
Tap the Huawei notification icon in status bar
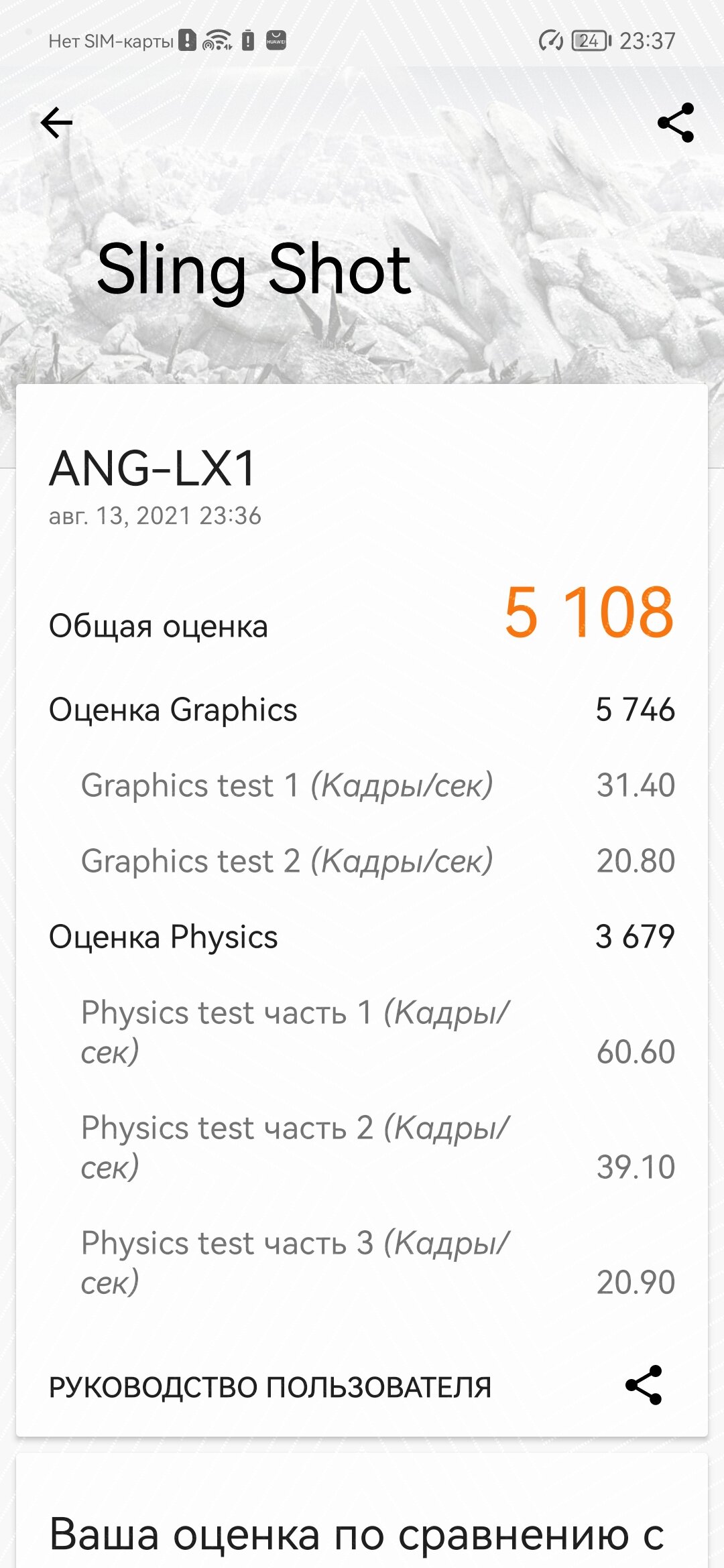276,41
